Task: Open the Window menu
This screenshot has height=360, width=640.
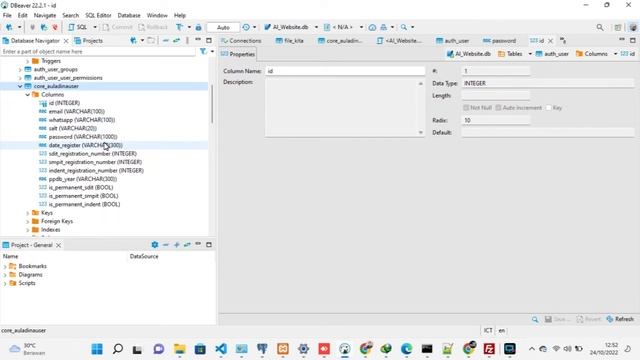Action: [157, 15]
